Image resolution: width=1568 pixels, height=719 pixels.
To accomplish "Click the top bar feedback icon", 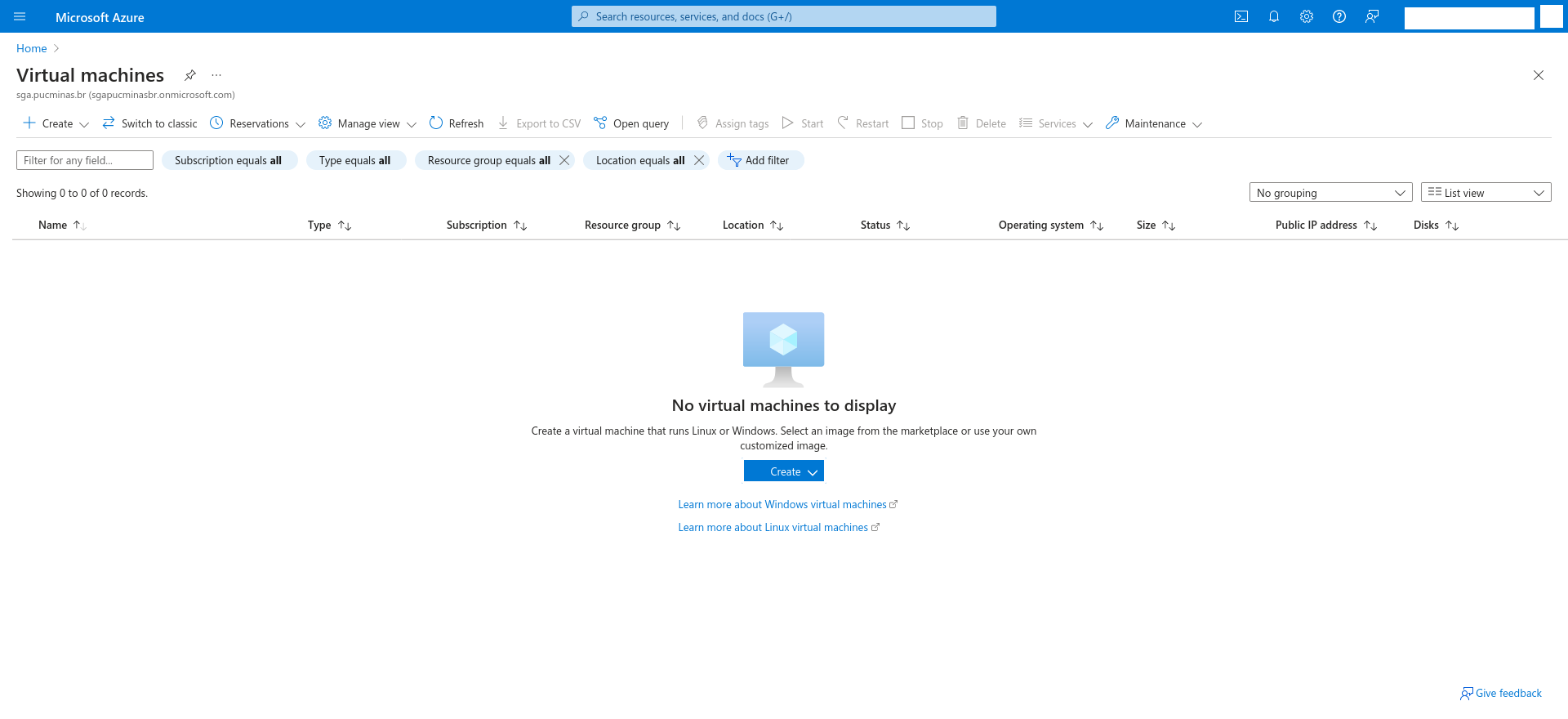I will tap(1372, 16).
